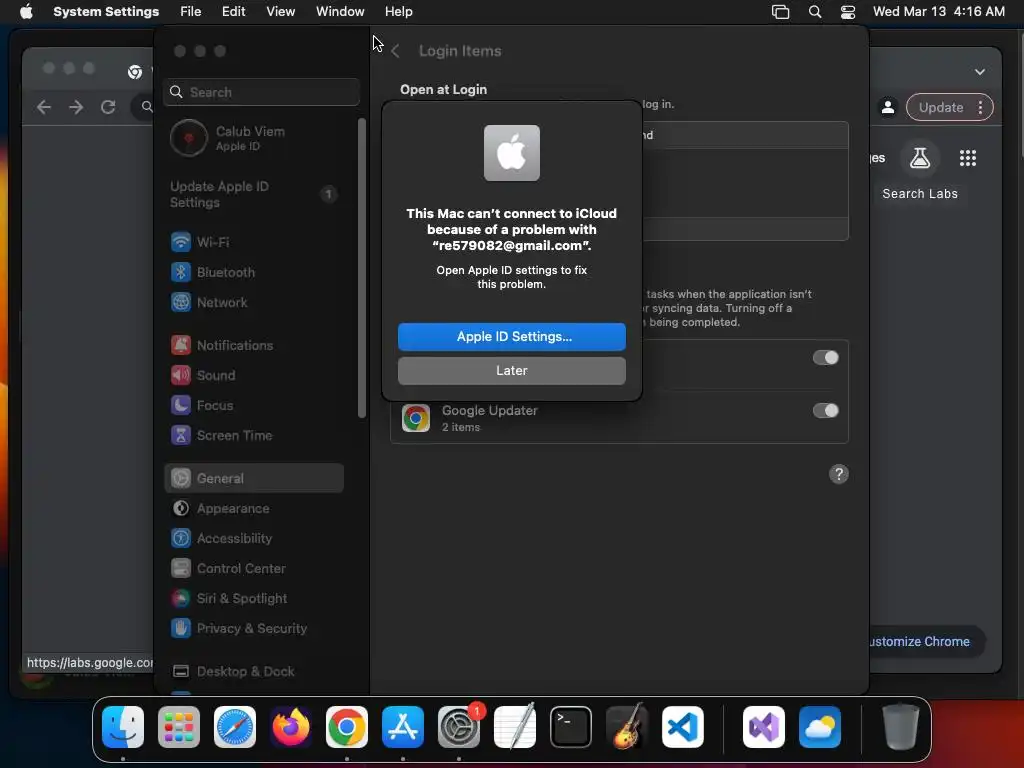Open App Store from the Dock

coord(403,727)
